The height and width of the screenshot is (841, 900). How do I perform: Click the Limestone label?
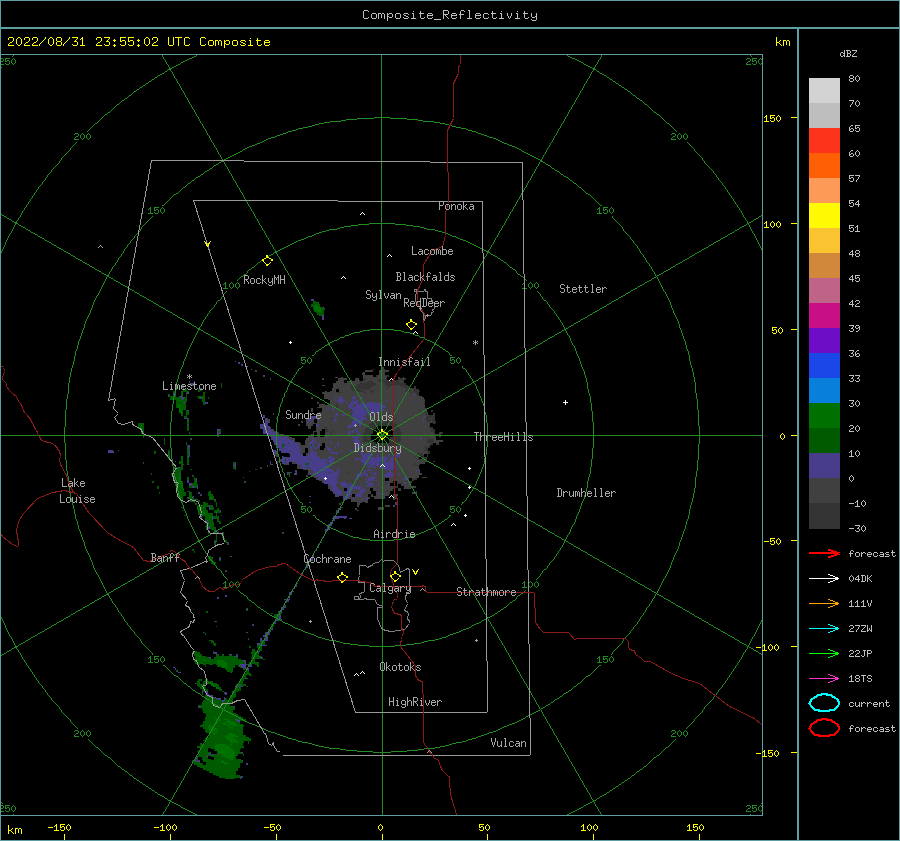[x=189, y=386]
